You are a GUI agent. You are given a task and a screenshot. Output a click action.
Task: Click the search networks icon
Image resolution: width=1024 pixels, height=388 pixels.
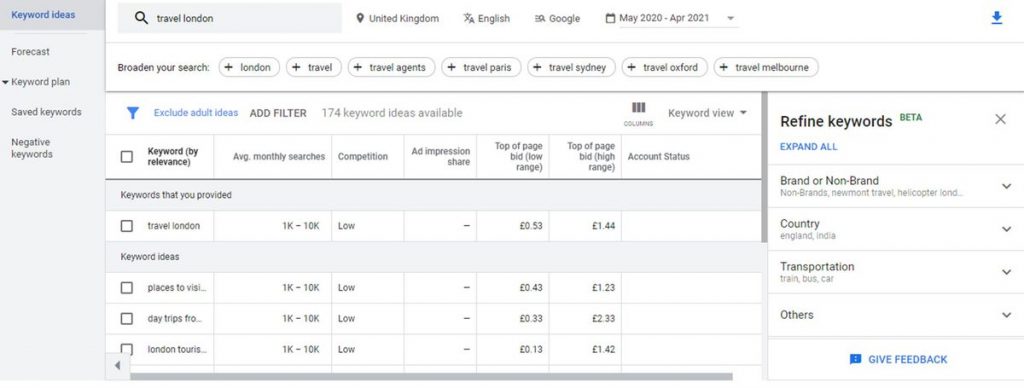tap(539, 18)
